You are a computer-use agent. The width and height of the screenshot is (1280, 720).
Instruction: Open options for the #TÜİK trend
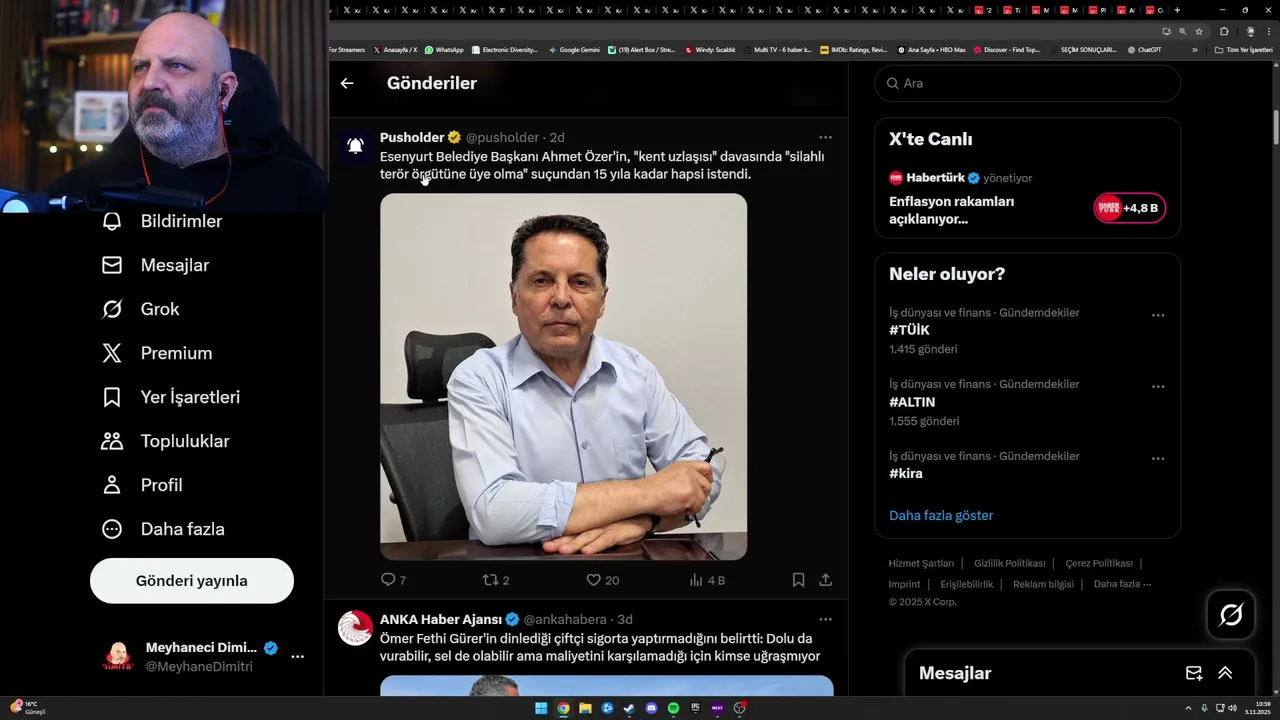click(x=1158, y=315)
